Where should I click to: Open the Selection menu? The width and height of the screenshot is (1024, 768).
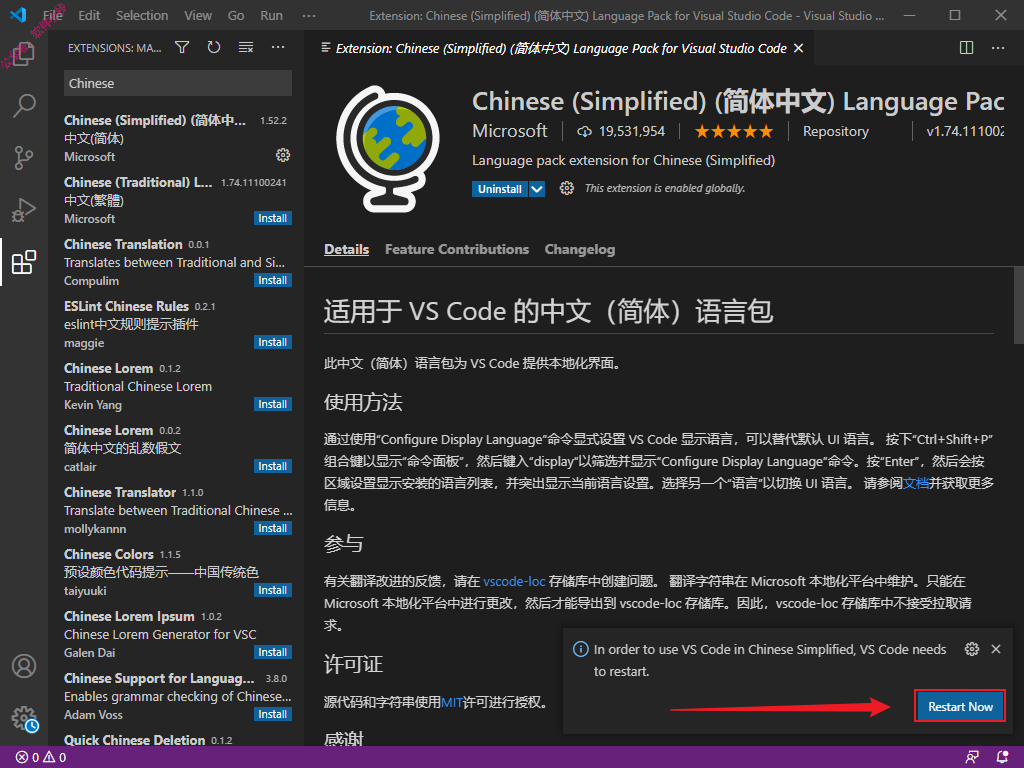pos(142,15)
